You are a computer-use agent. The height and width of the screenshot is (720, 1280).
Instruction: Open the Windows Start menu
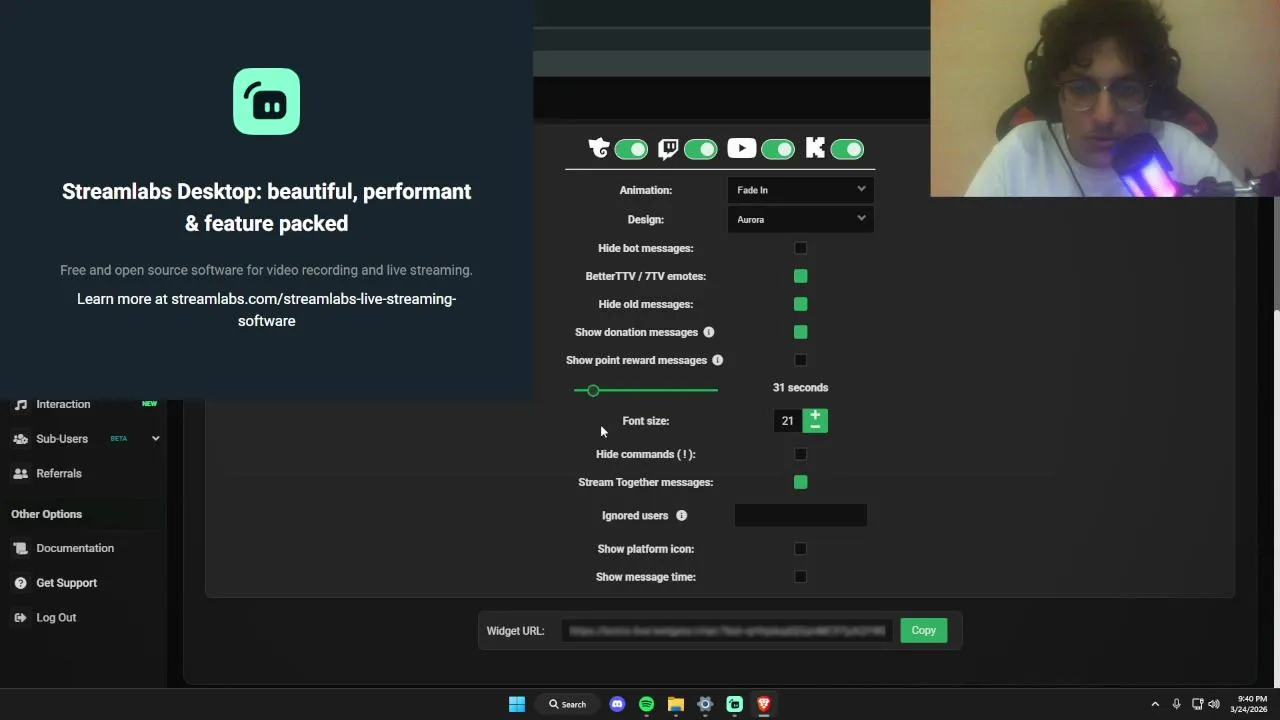click(517, 704)
